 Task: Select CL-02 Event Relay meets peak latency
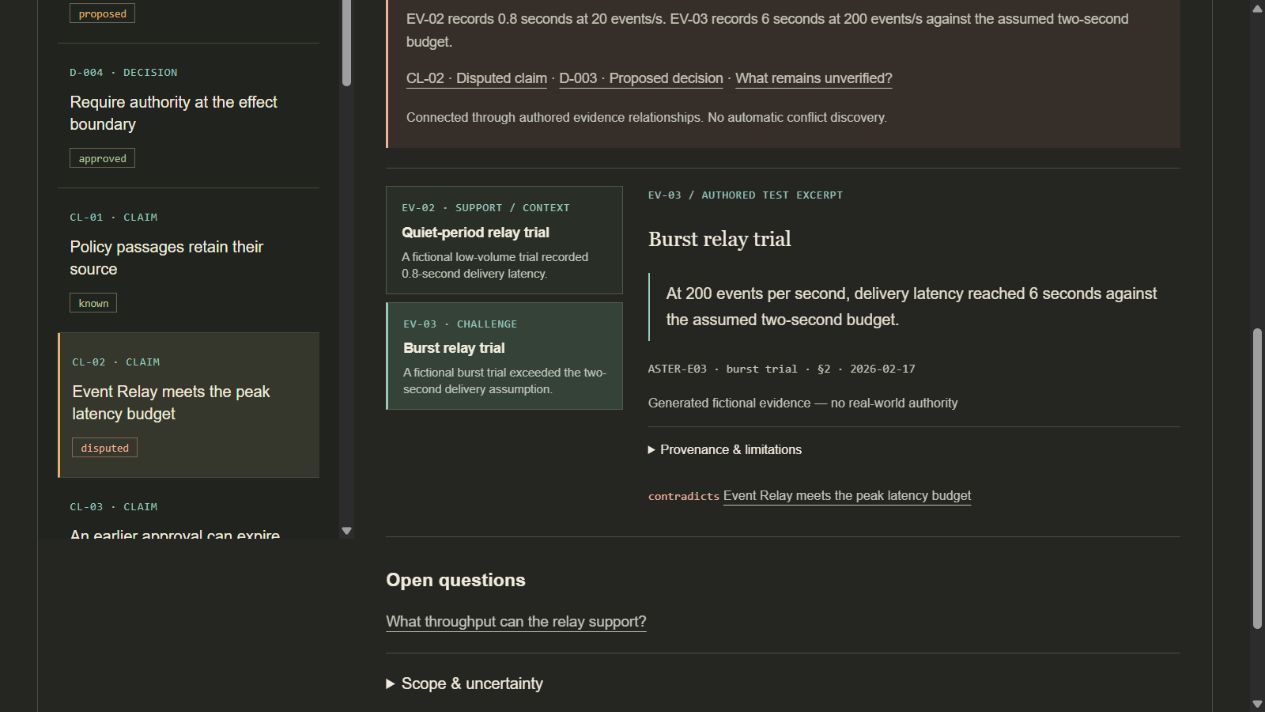coord(189,405)
